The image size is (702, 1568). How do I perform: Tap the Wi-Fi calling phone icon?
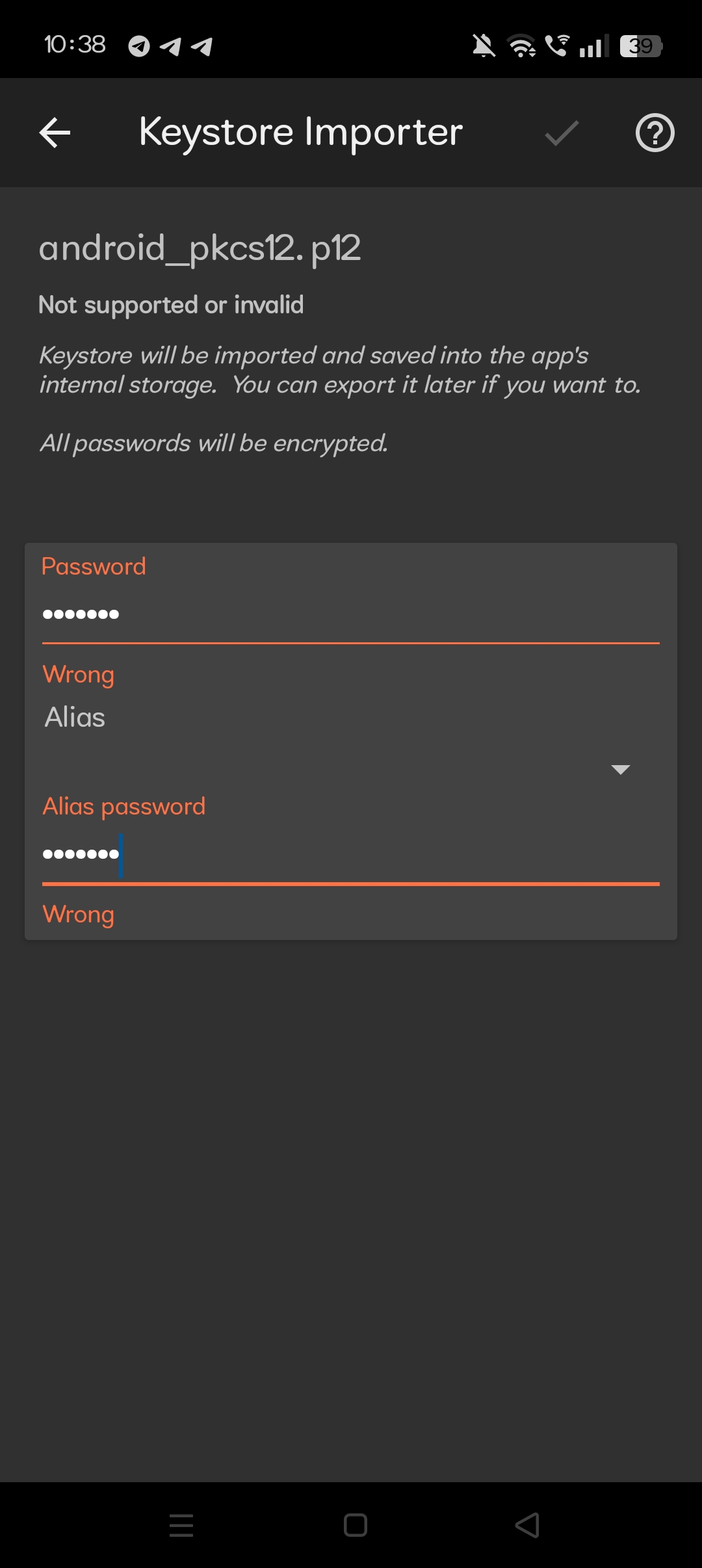557,46
